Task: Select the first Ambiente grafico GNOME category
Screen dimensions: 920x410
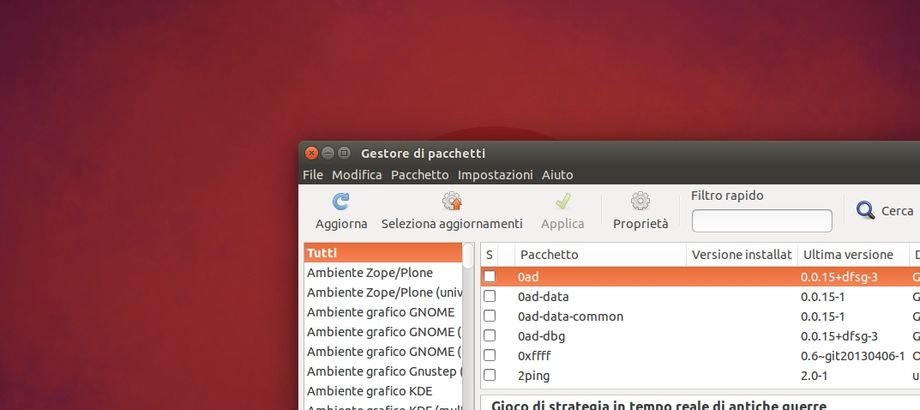Action: coord(383,312)
